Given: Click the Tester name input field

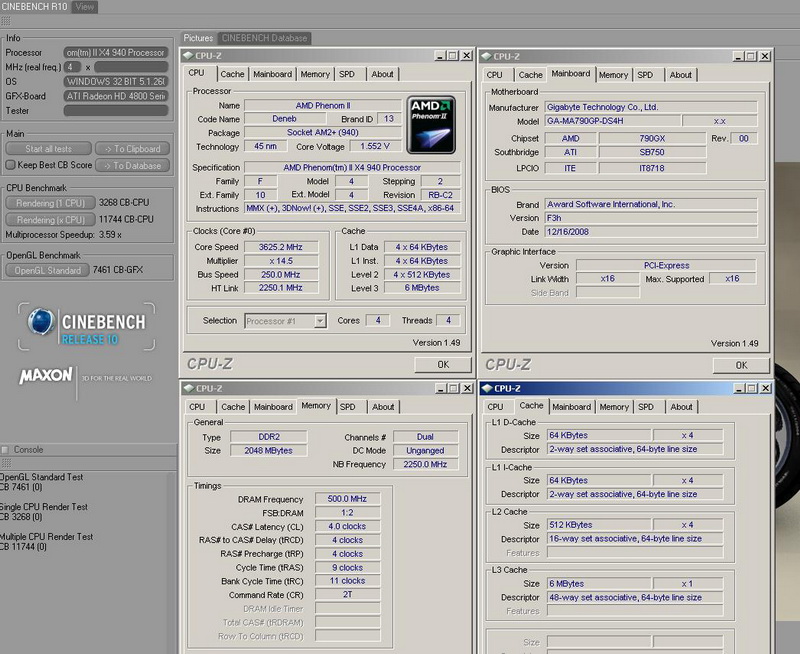Looking at the screenshot, I should pos(115,111).
